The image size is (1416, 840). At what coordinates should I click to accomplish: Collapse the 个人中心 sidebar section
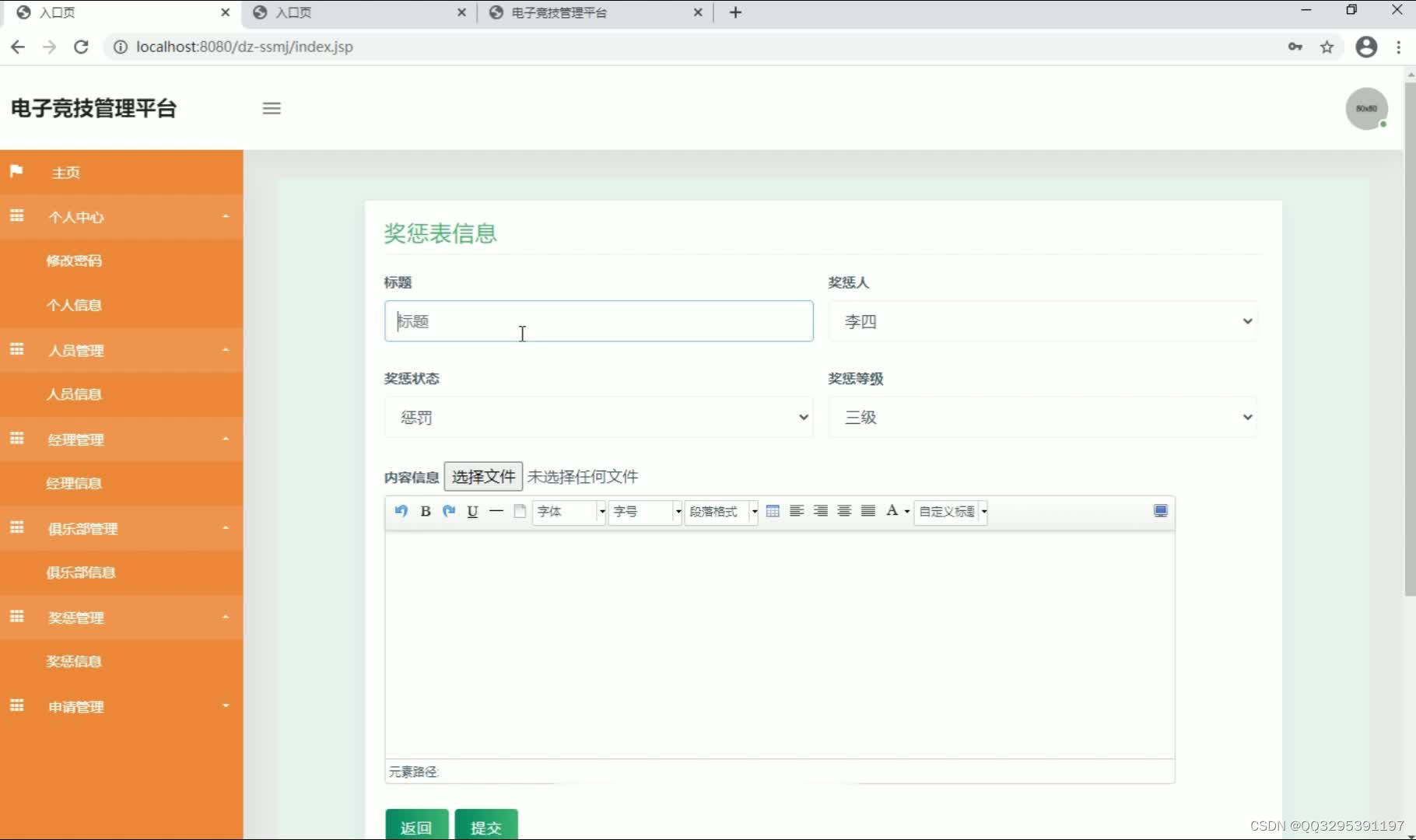pyautogui.click(x=121, y=217)
